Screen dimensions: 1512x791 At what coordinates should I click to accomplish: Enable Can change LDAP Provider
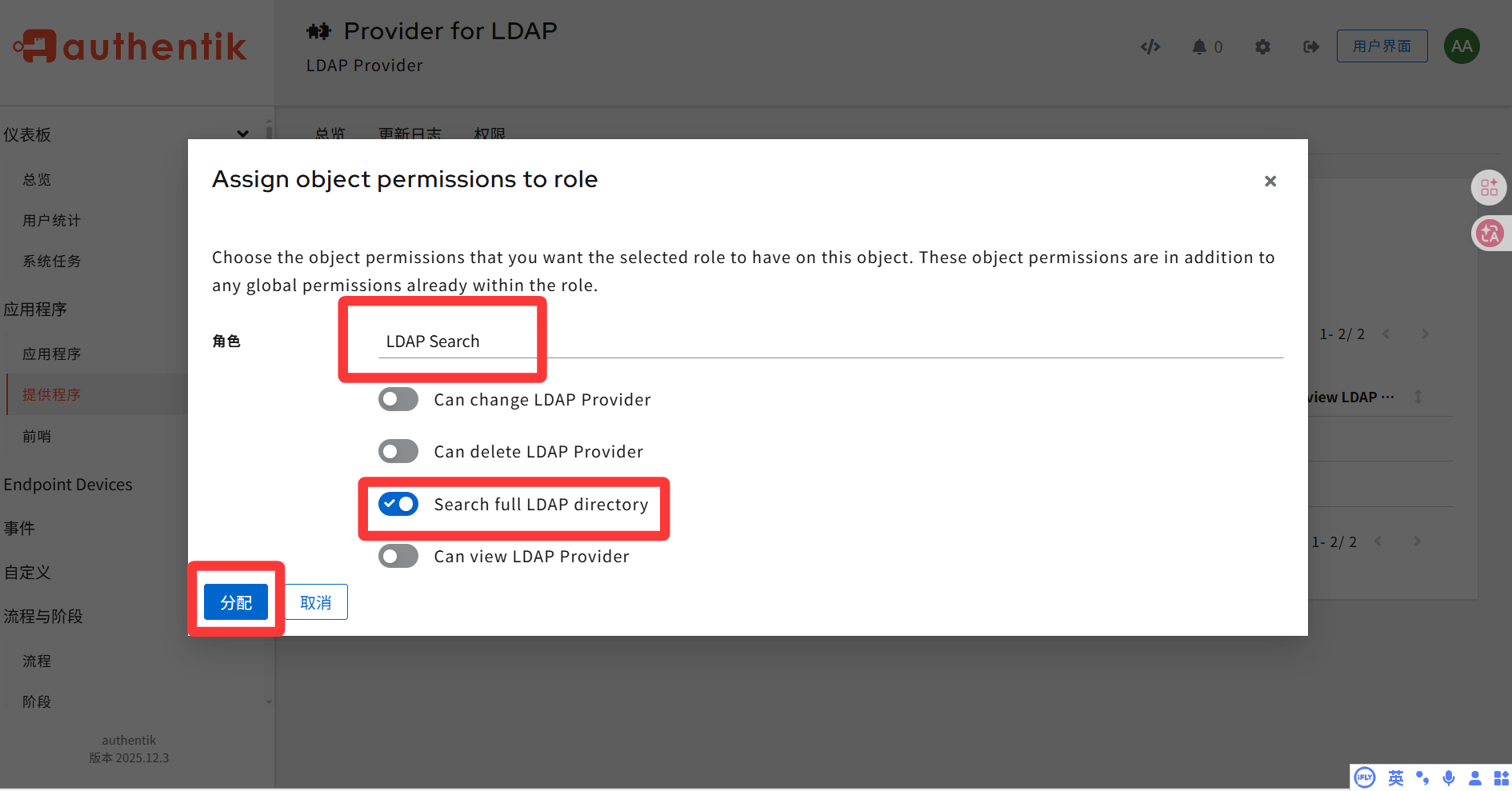coord(398,399)
